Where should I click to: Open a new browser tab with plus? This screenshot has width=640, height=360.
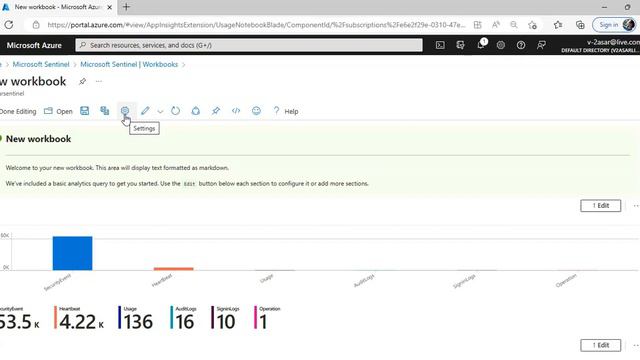(127, 7)
